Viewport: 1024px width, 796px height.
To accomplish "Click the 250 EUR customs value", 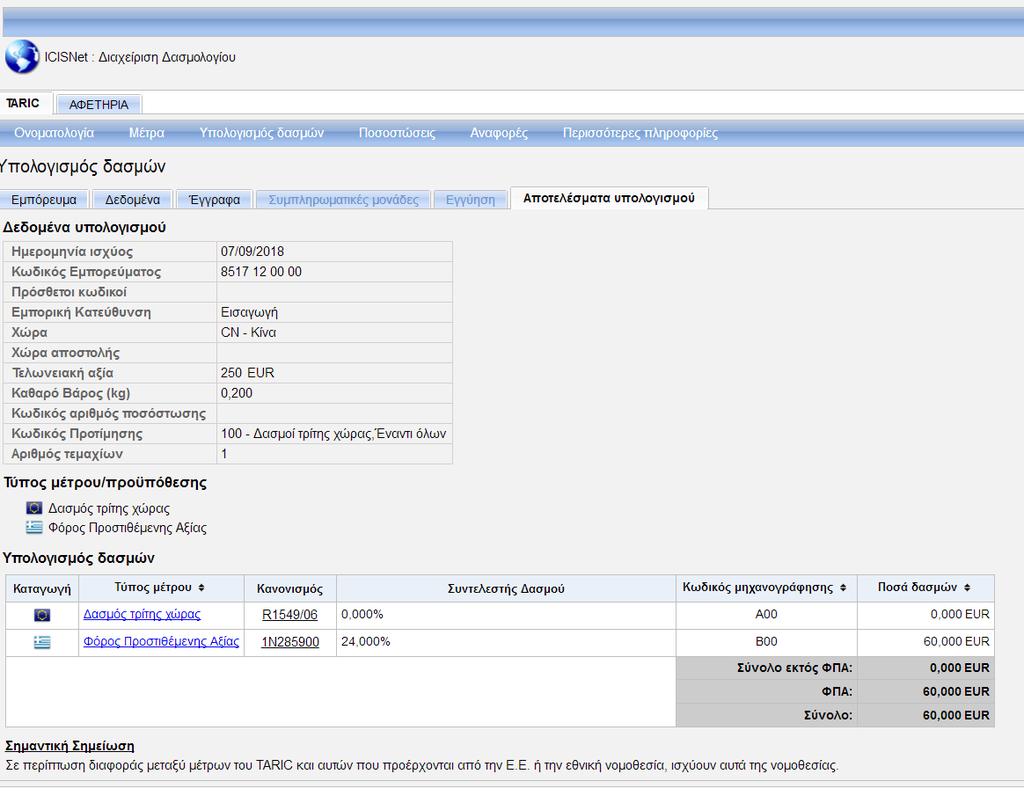I will [x=247, y=373].
